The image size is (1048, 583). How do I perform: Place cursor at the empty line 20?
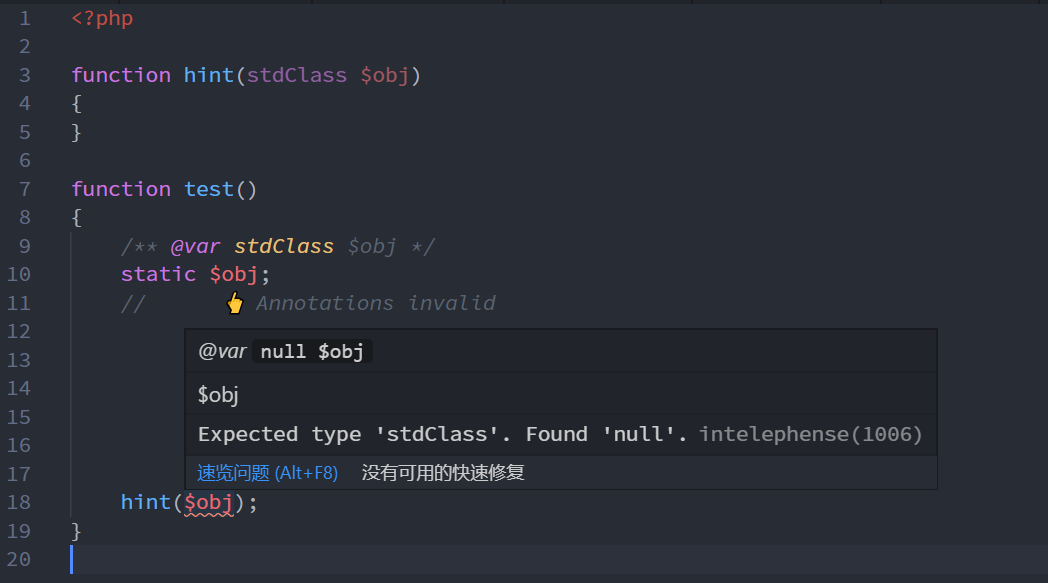click(x=75, y=559)
